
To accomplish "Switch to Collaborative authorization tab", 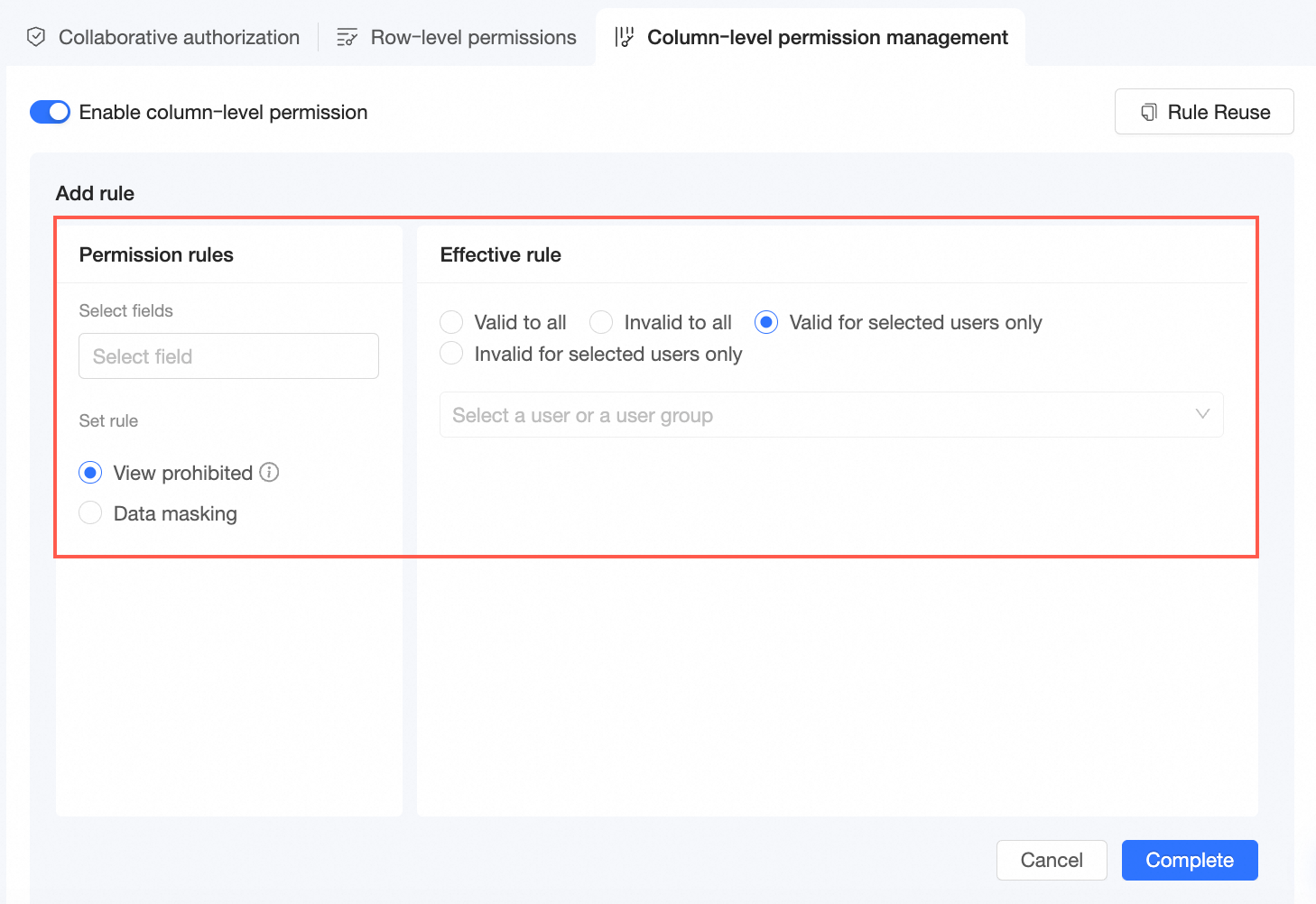I will tap(179, 37).
